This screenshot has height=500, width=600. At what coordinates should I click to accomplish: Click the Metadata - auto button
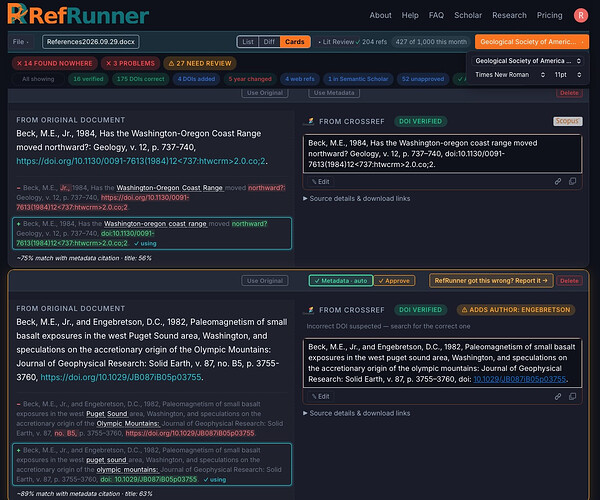[x=341, y=280]
